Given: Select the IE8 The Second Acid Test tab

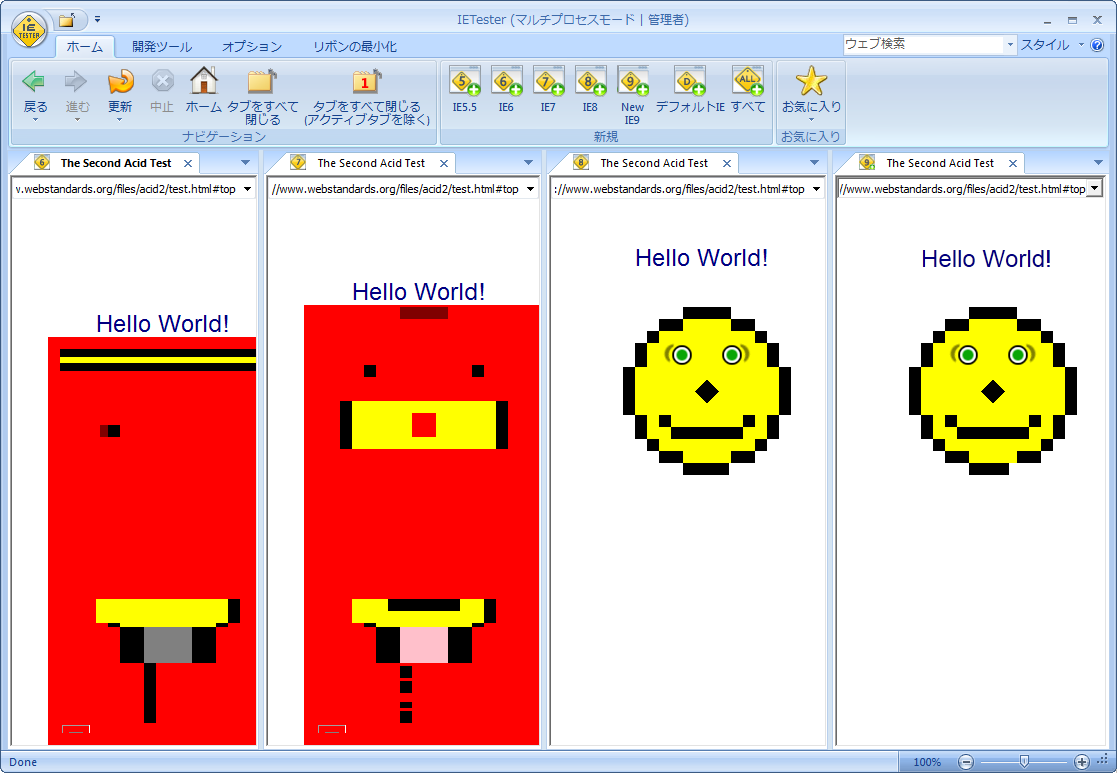Looking at the screenshot, I should click(x=653, y=163).
